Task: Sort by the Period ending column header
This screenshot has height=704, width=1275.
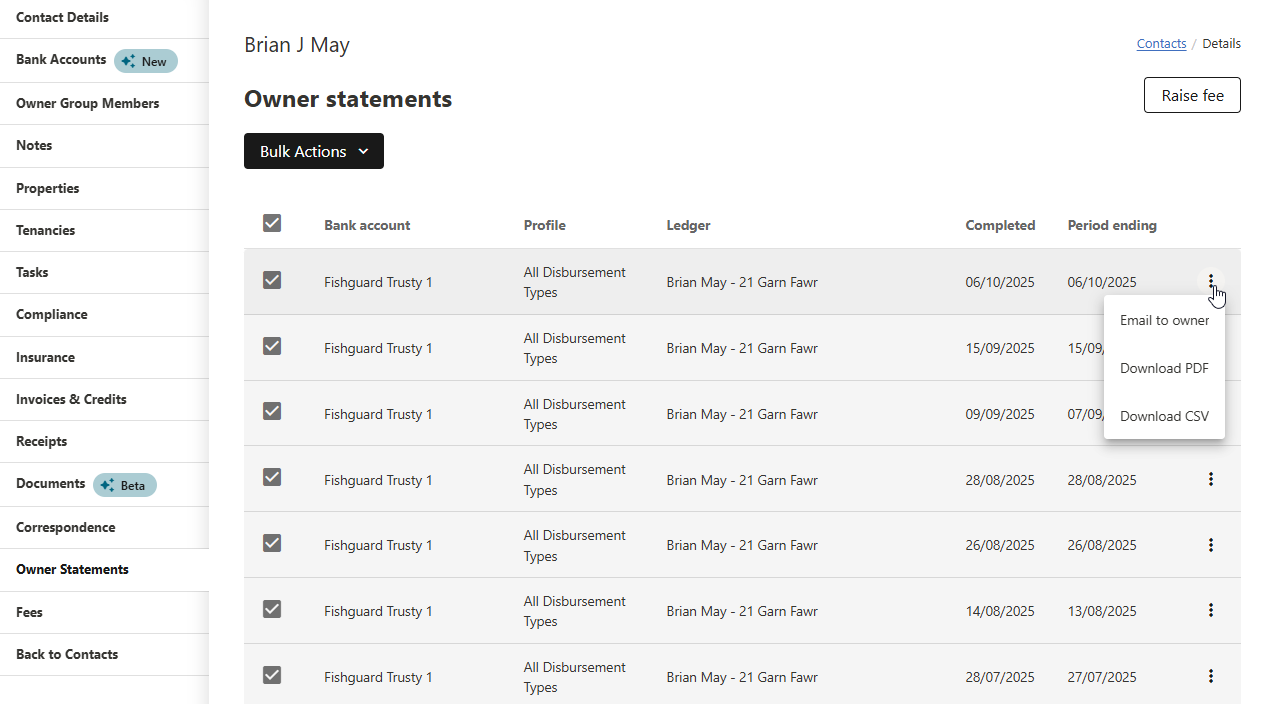Action: click(x=1112, y=225)
